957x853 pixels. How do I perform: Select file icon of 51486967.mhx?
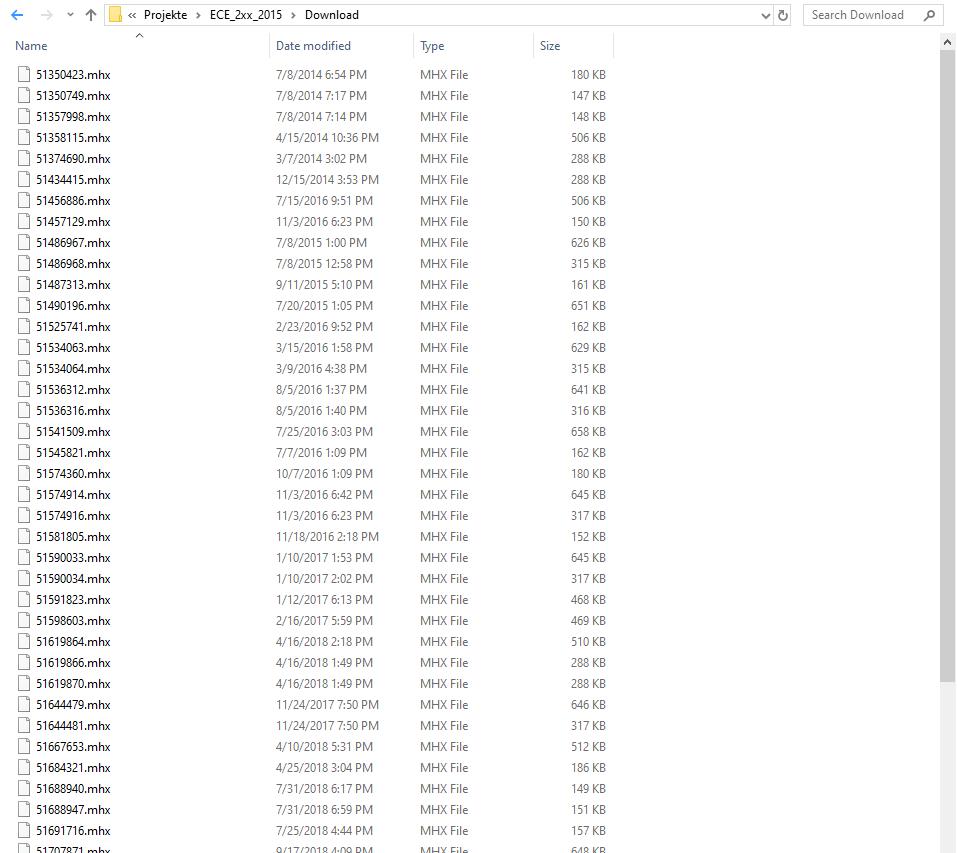pos(24,242)
